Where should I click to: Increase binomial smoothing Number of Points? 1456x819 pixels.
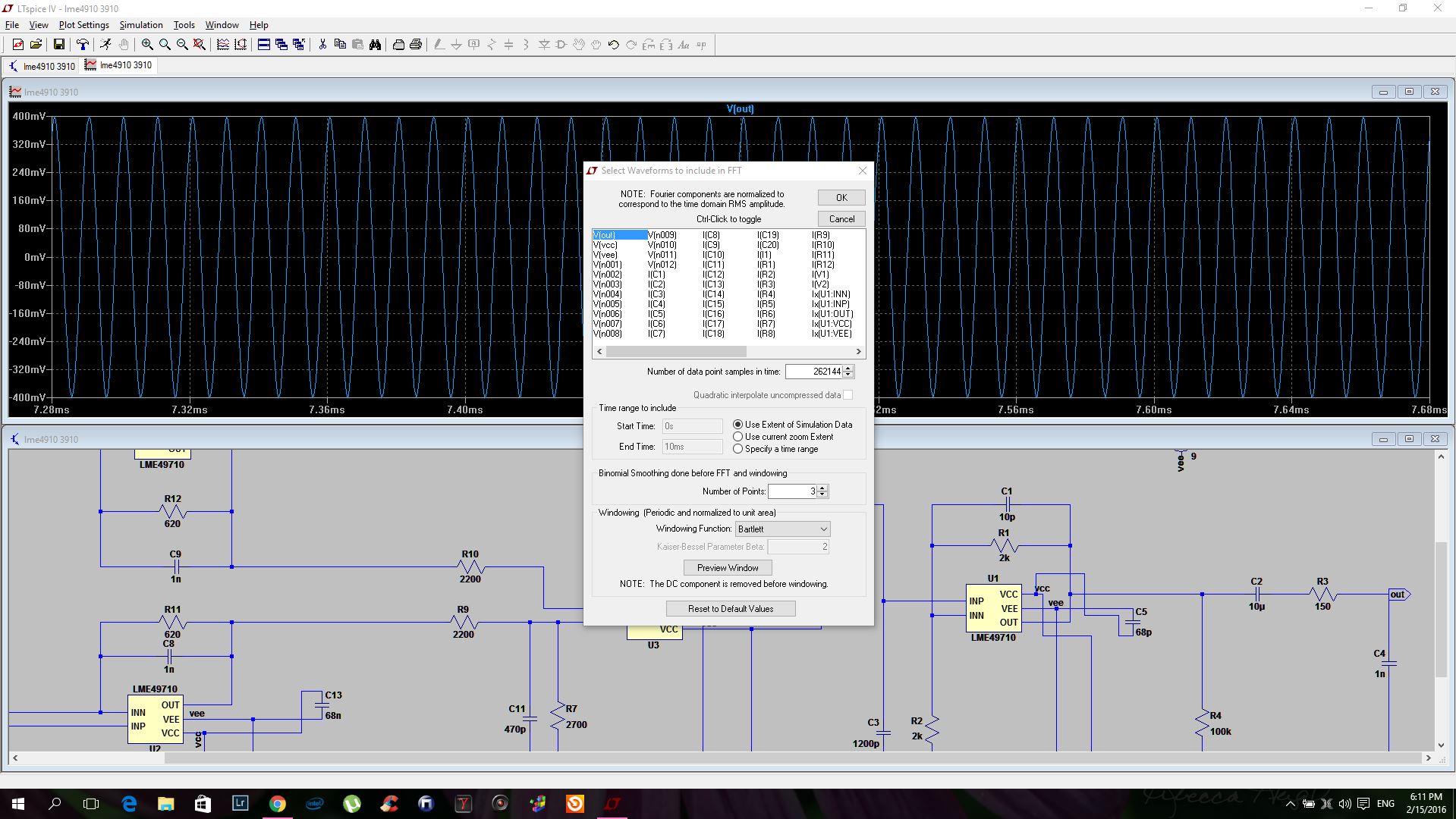pos(822,488)
